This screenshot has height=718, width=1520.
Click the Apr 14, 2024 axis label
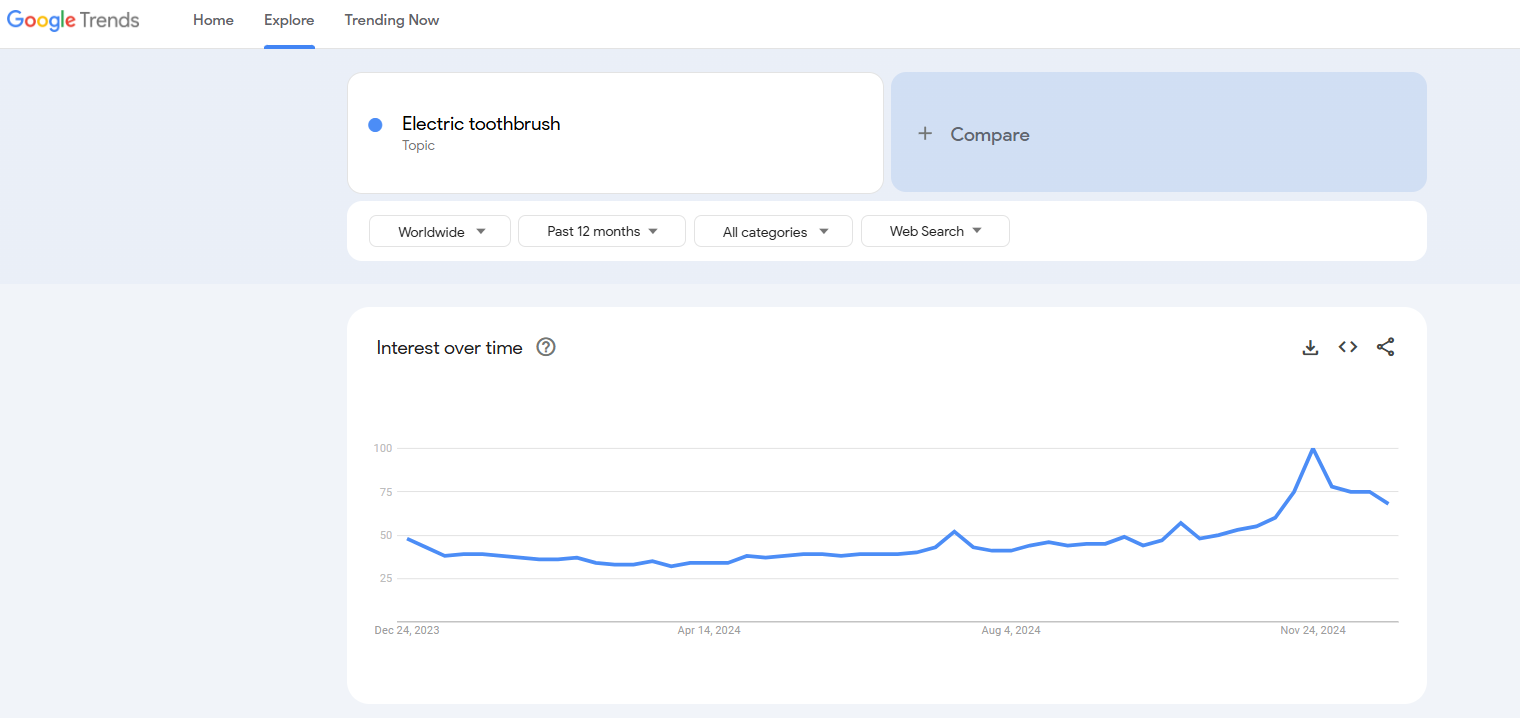709,630
